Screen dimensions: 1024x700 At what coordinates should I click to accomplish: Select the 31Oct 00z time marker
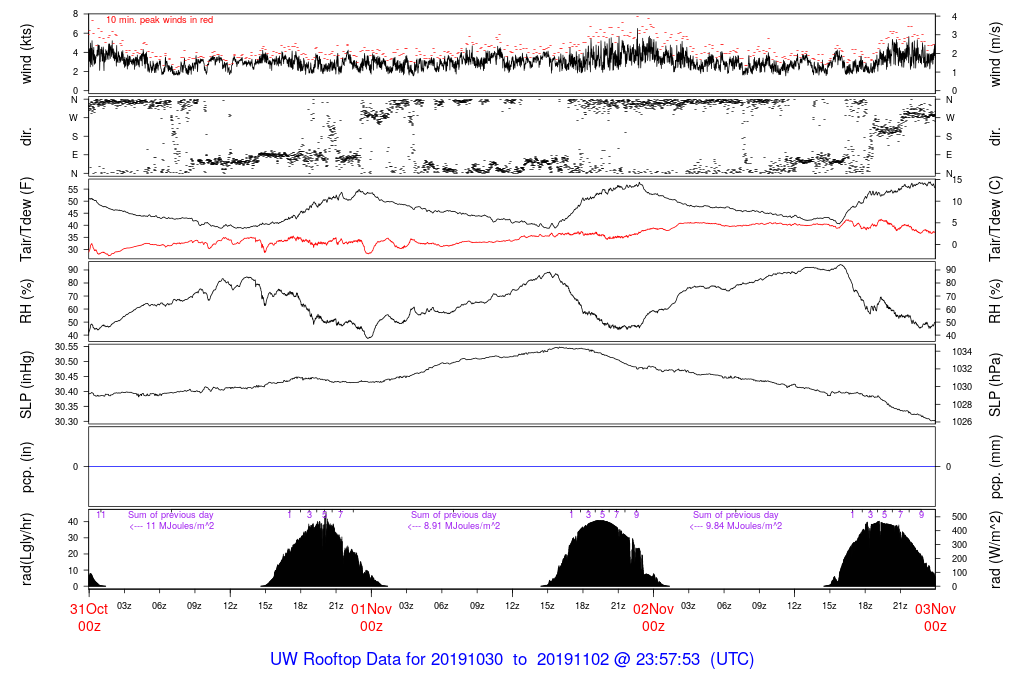pyautogui.click(x=89, y=617)
